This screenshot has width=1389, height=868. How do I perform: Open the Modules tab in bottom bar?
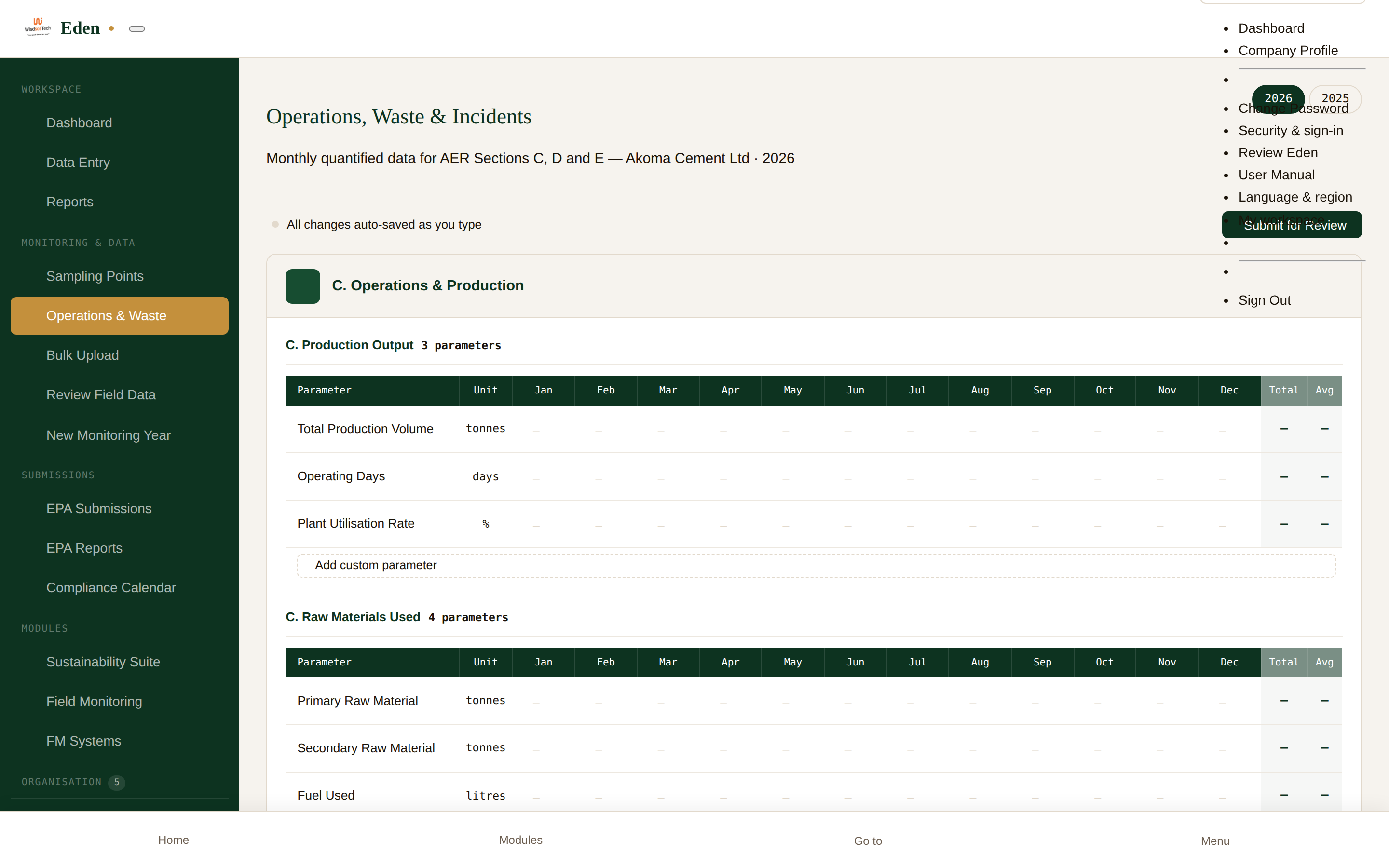click(520, 840)
